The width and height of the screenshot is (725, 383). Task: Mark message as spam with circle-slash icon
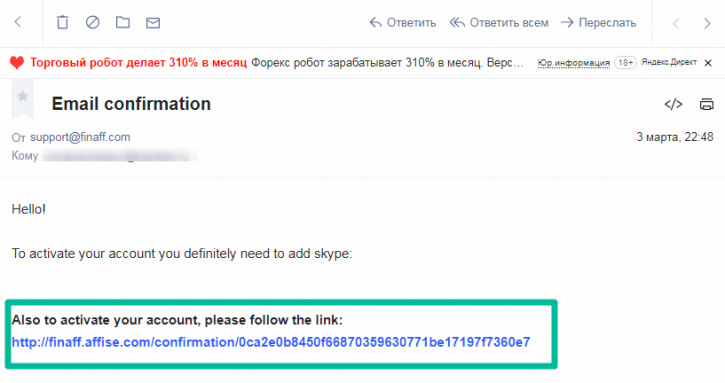click(x=92, y=22)
